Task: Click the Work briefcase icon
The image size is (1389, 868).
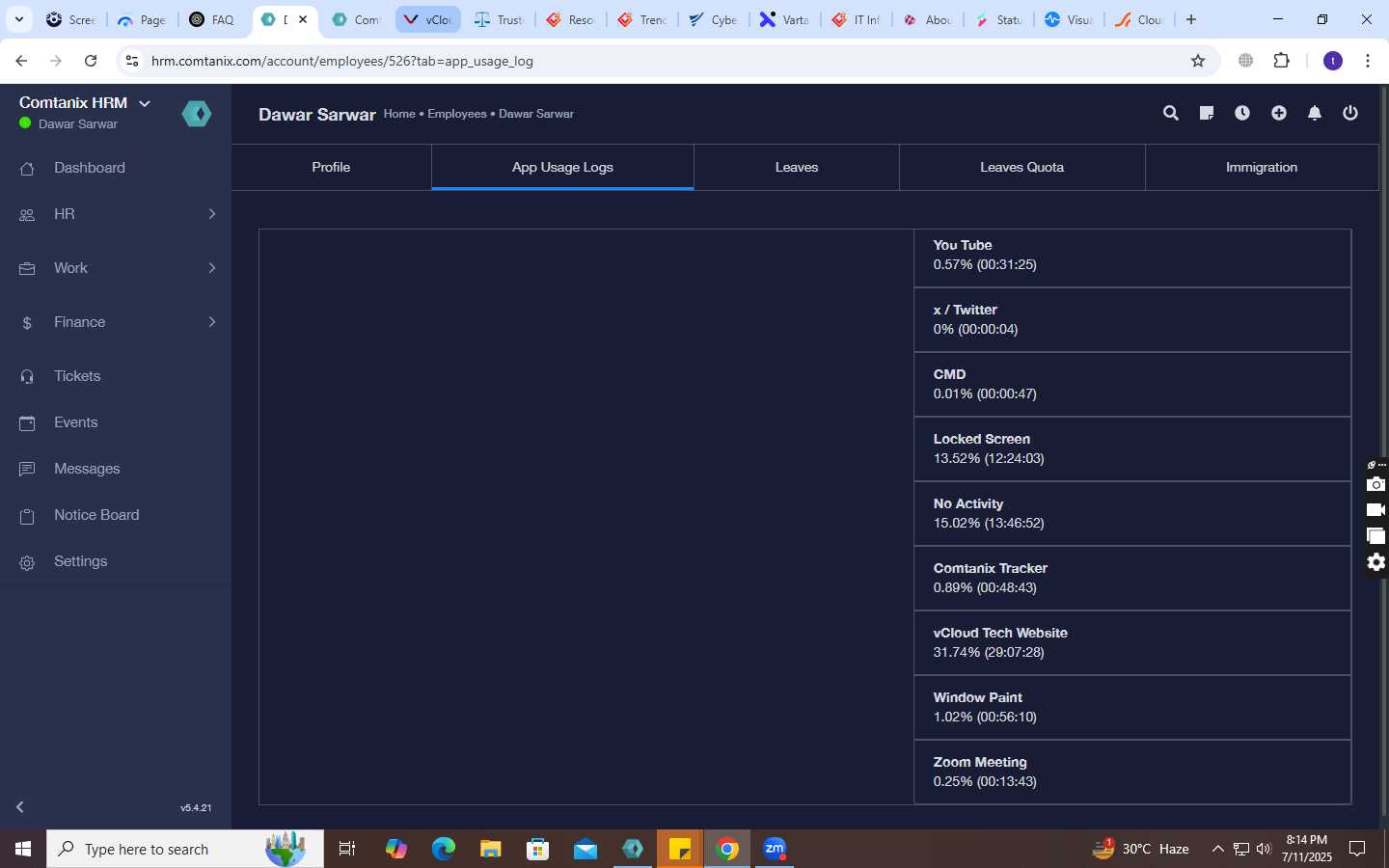Action: coord(27,269)
